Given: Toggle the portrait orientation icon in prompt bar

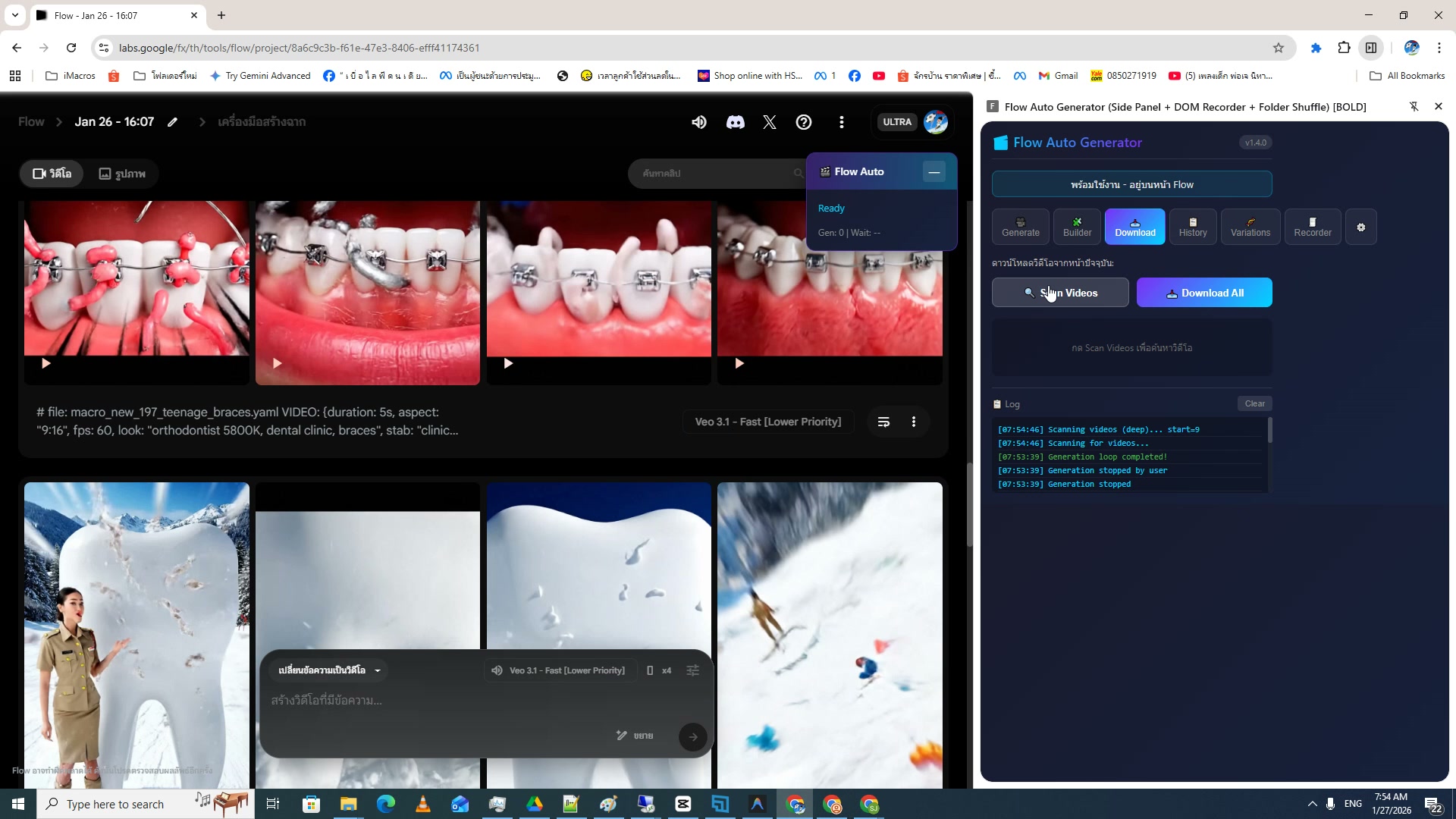Looking at the screenshot, I should click(650, 670).
